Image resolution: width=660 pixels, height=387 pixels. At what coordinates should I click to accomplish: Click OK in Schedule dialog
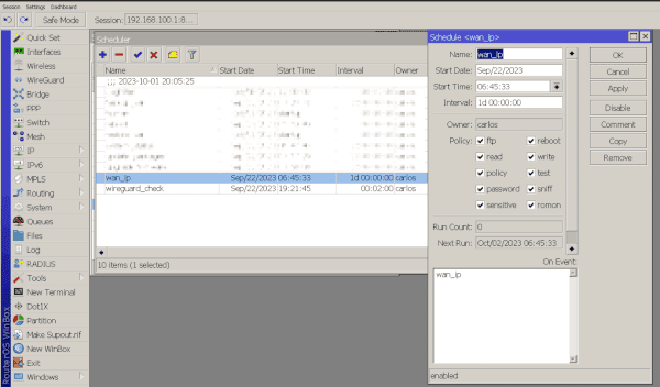point(618,55)
